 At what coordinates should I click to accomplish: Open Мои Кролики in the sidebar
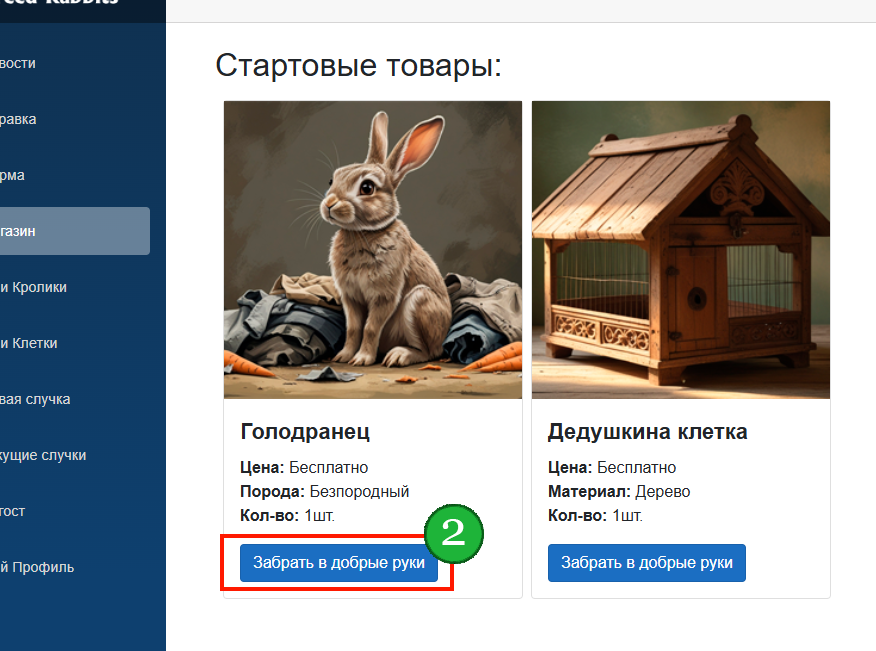[34, 287]
